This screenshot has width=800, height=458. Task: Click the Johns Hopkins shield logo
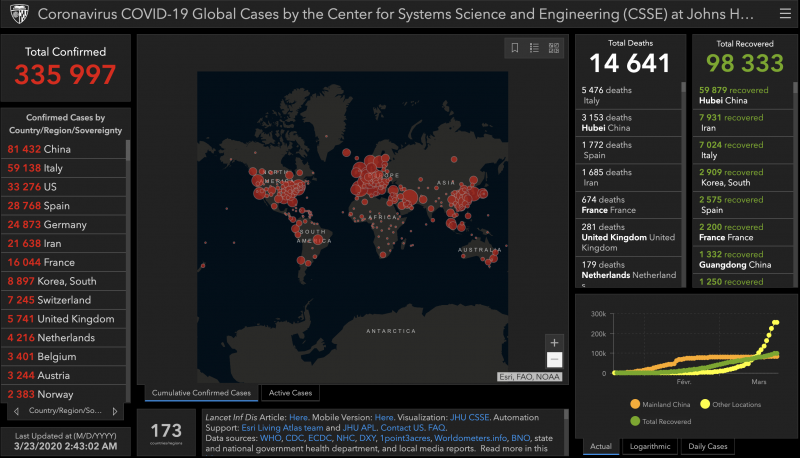(x=19, y=14)
